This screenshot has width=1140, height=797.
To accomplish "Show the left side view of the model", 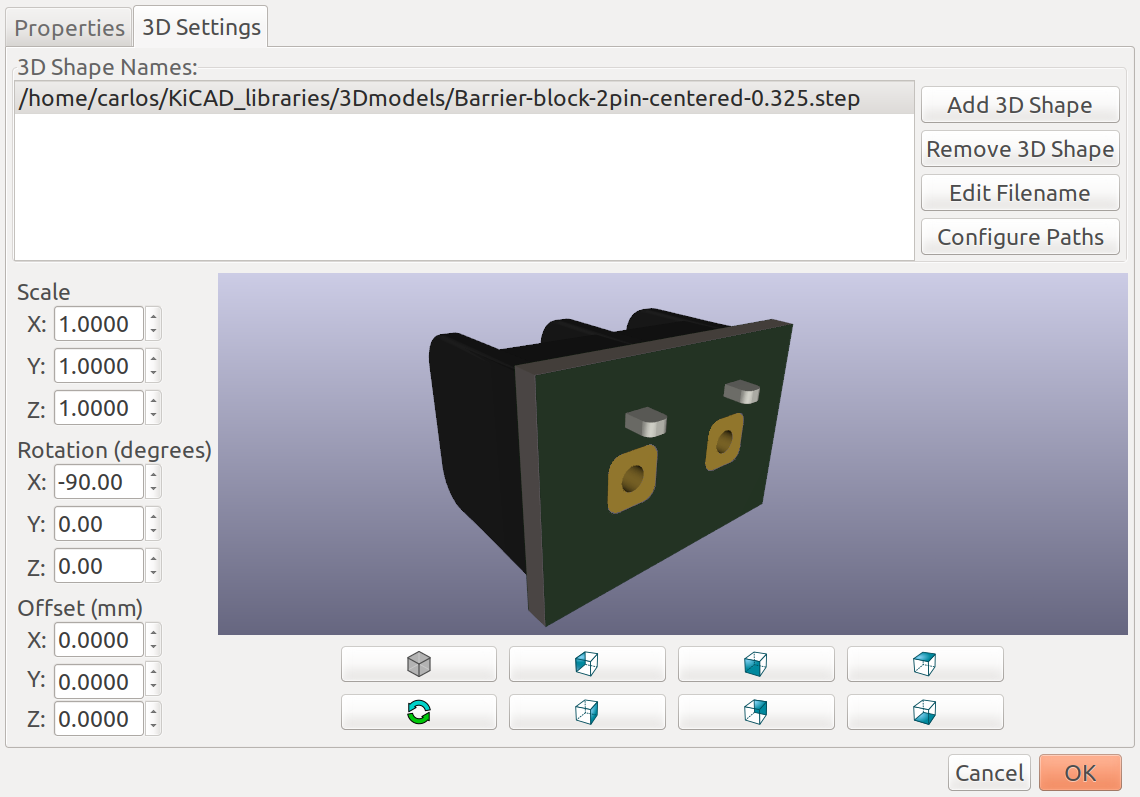I will pos(587,664).
